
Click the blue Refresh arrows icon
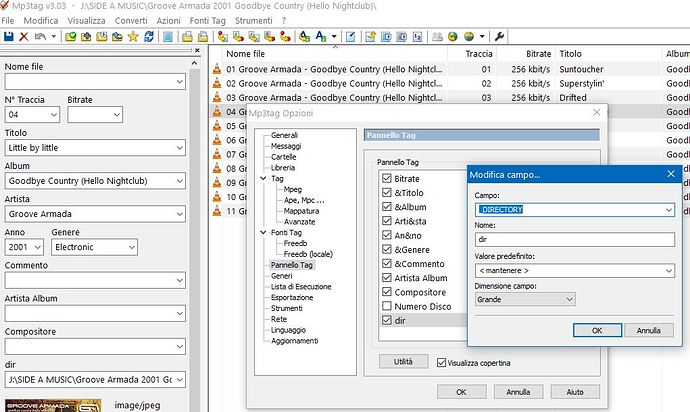coord(149,37)
